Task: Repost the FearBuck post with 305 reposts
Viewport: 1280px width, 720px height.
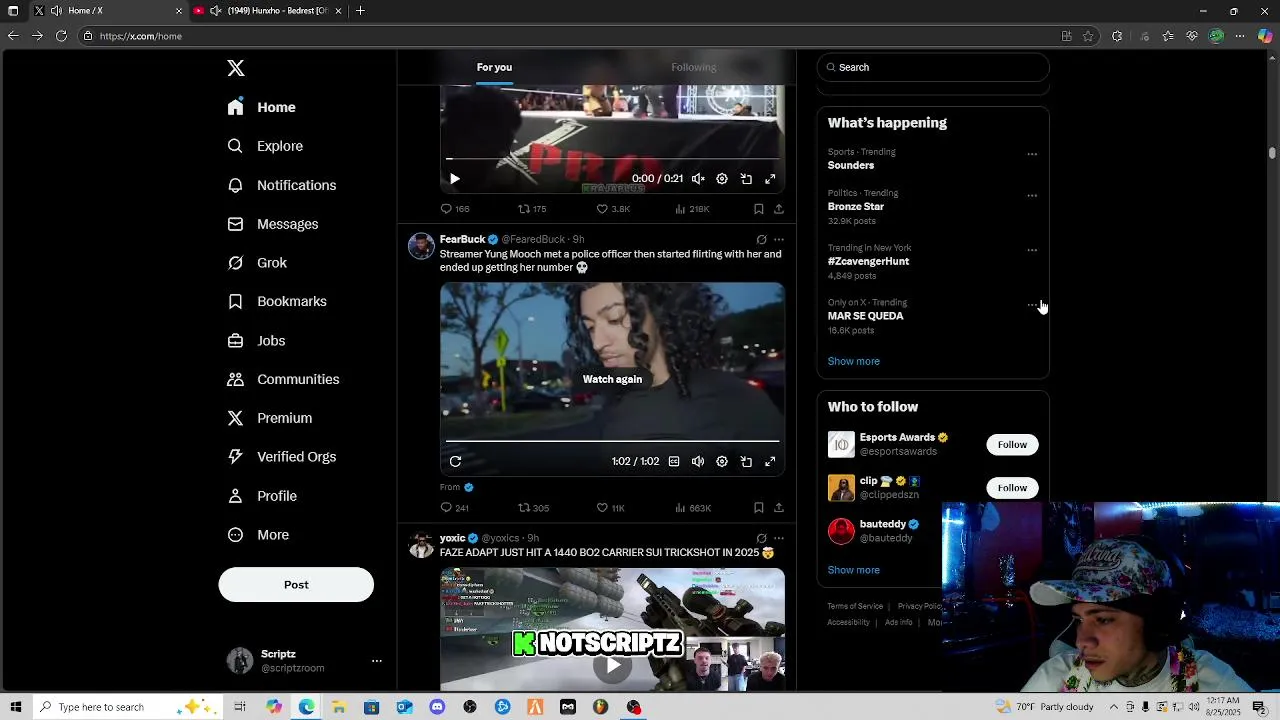Action: coord(533,508)
